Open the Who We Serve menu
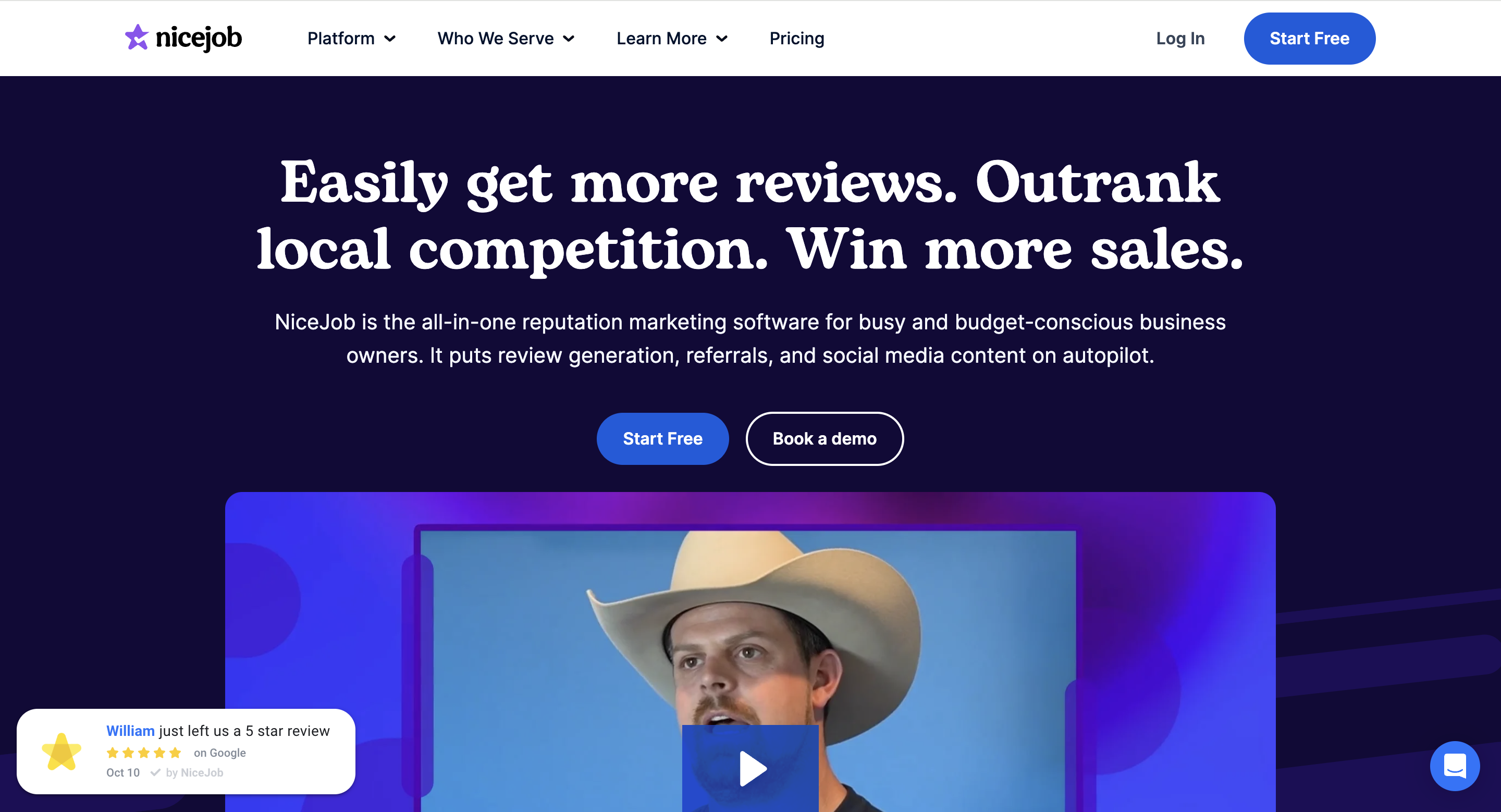The image size is (1501, 812). pyautogui.click(x=495, y=39)
